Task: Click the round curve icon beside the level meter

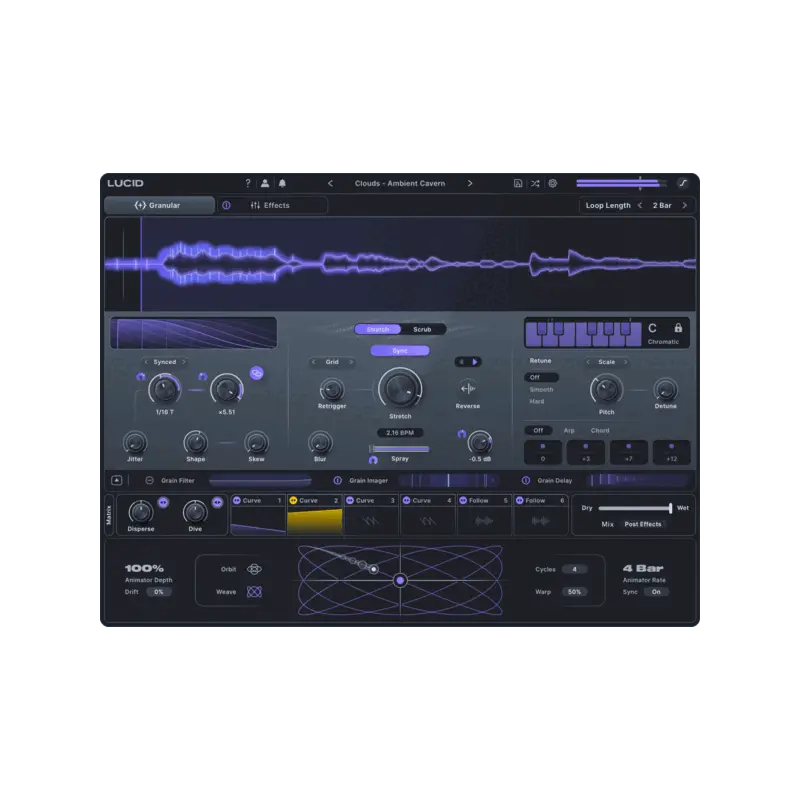Action: point(683,183)
